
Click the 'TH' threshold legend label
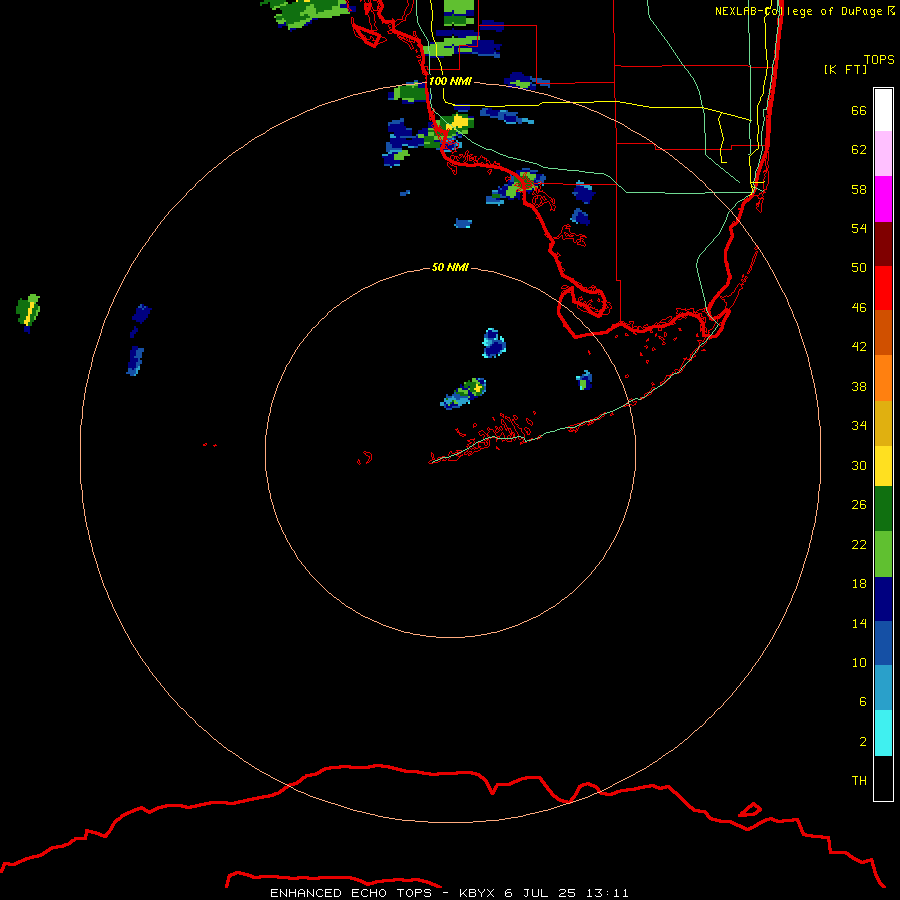click(859, 781)
